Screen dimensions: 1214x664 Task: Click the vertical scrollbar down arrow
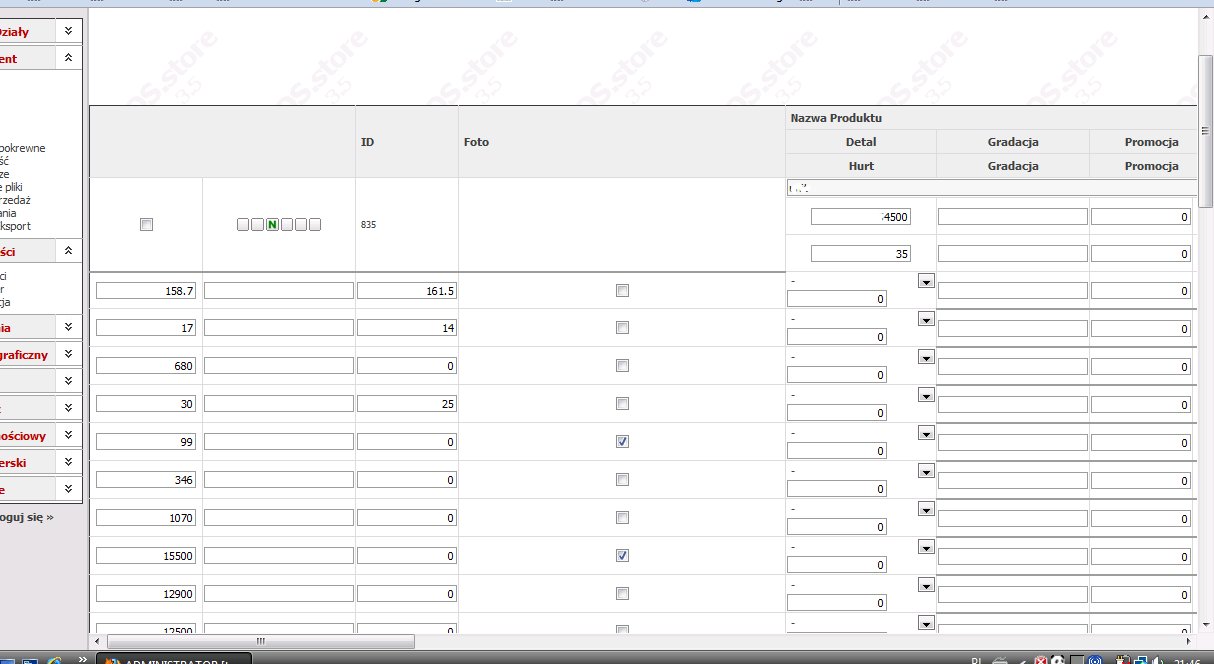point(1205,622)
